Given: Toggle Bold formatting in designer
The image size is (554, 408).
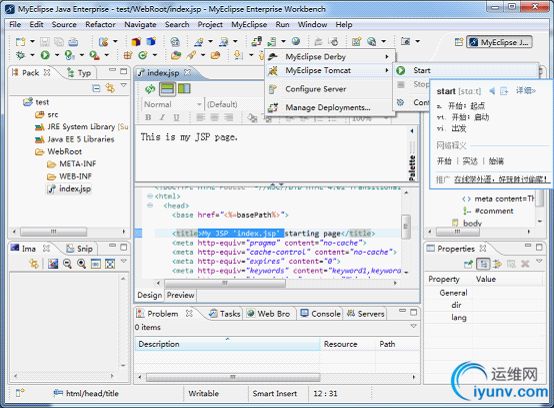Looking at the screenshot, I should [x=148, y=117].
